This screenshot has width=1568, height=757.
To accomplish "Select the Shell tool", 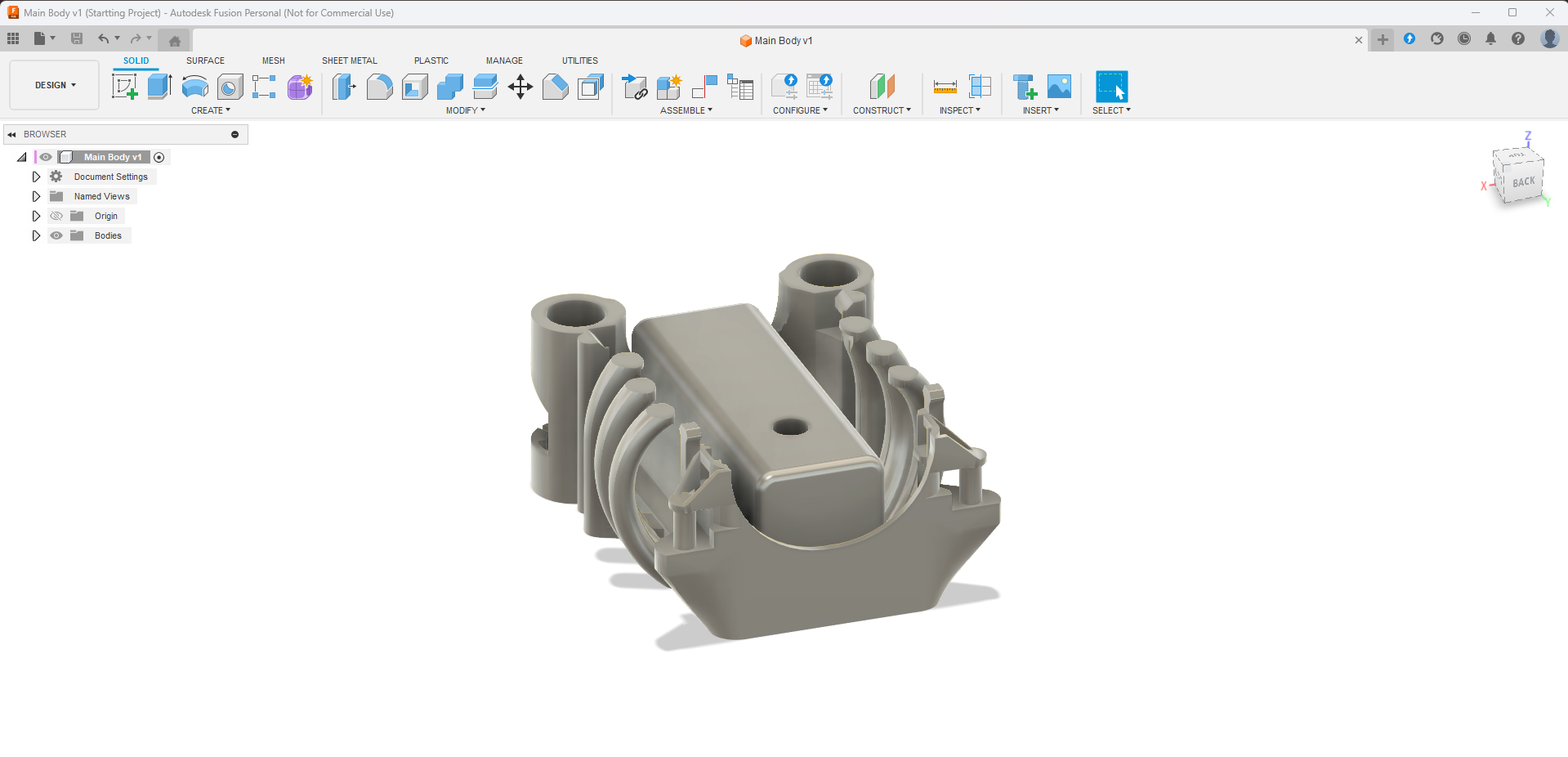I will coord(415,87).
